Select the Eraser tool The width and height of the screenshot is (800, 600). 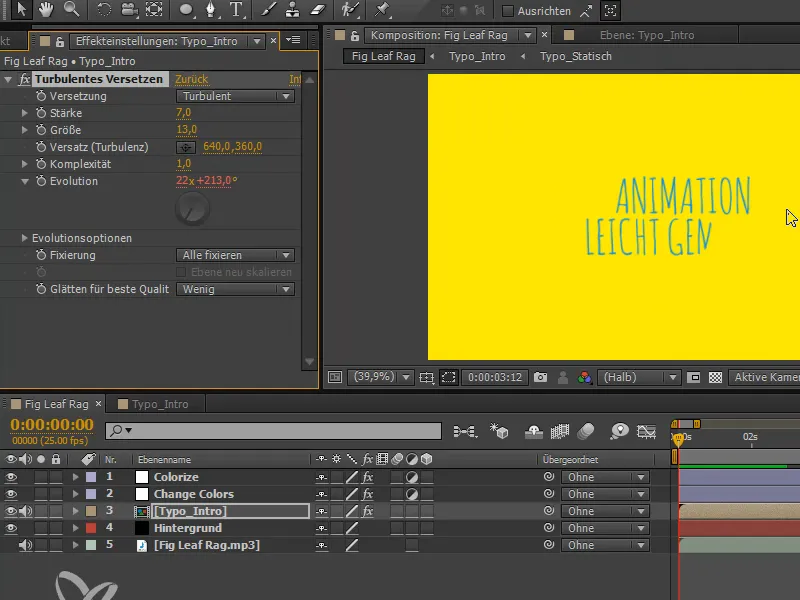(x=317, y=9)
